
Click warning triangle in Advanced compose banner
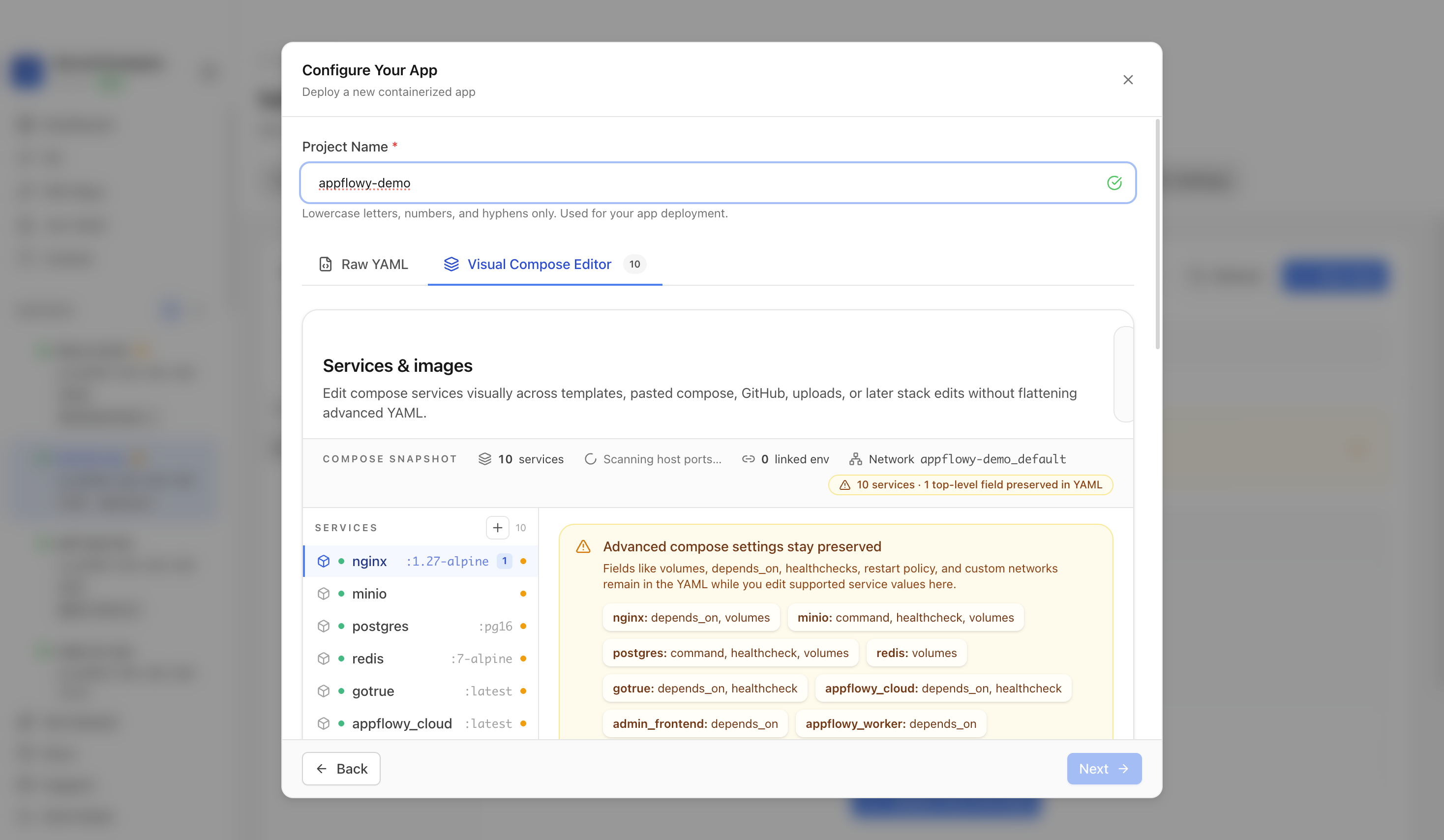coord(583,546)
